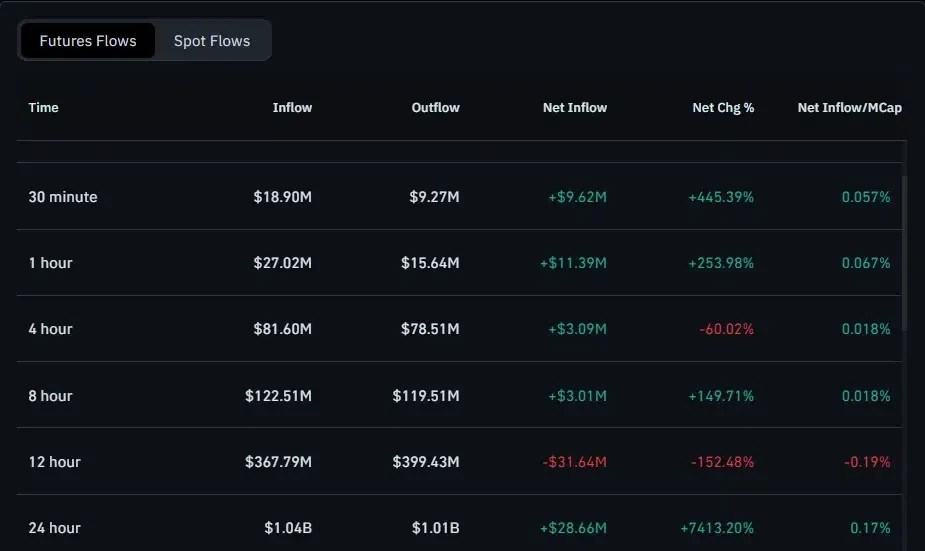The height and width of the screenshot is (551, 925).
Task: Click the Net Inflow column header
Action: click(575, 107)
